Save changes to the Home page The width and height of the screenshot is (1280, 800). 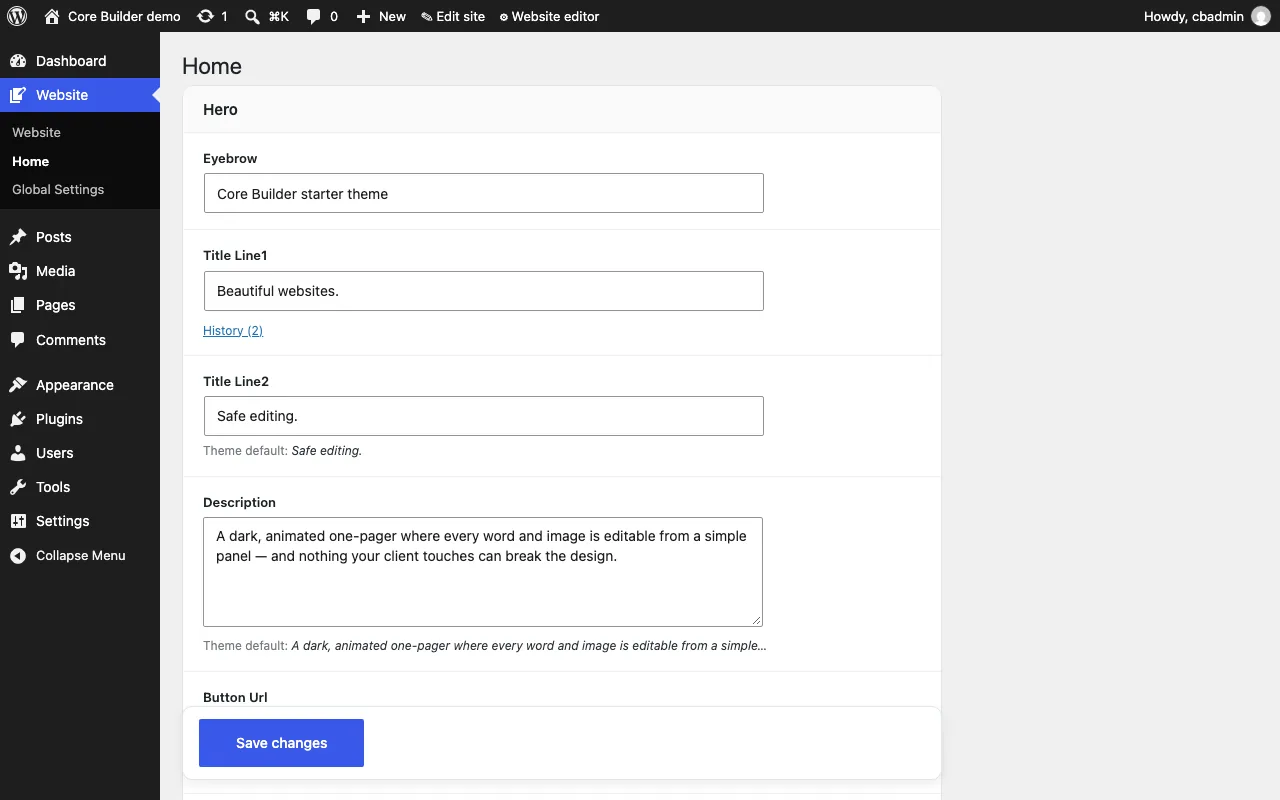click(281, 743)
